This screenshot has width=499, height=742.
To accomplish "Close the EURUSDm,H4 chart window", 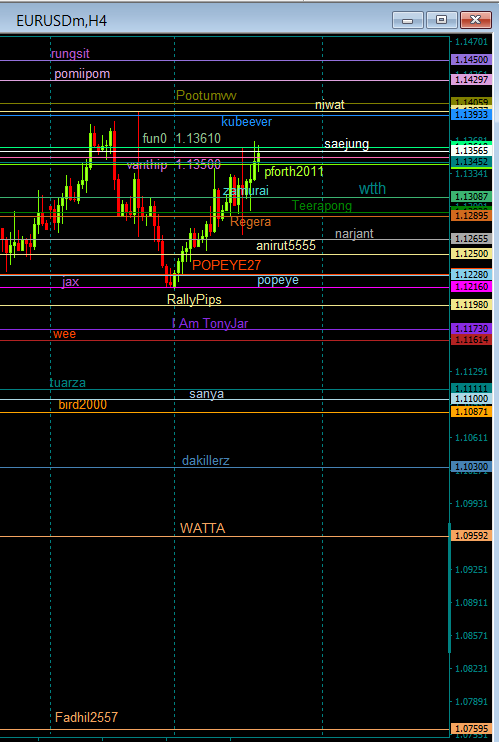I will click(475, 20).
